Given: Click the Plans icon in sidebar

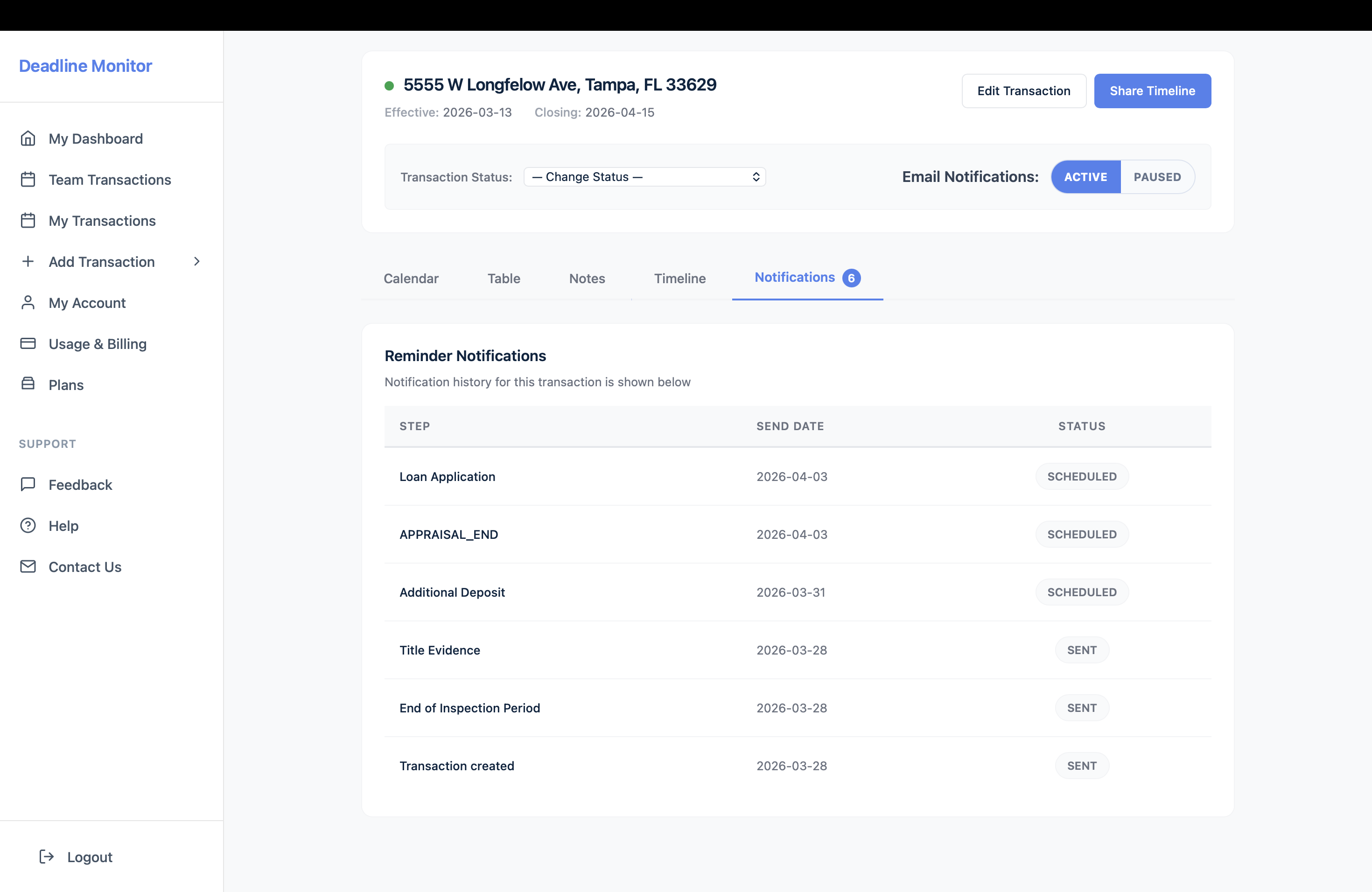Looking at the screenshot, I should point(28,384).
